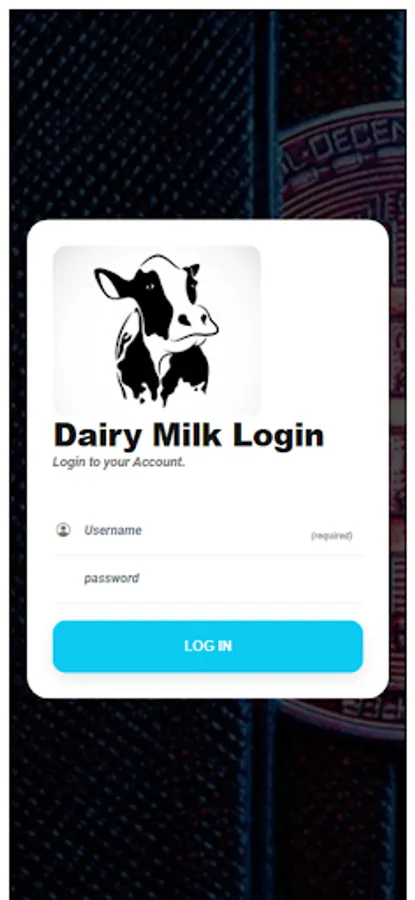The height and width of the screenshot is (900, 415).
Task: Click the divider line under the Username field
Action: [208, 555]
